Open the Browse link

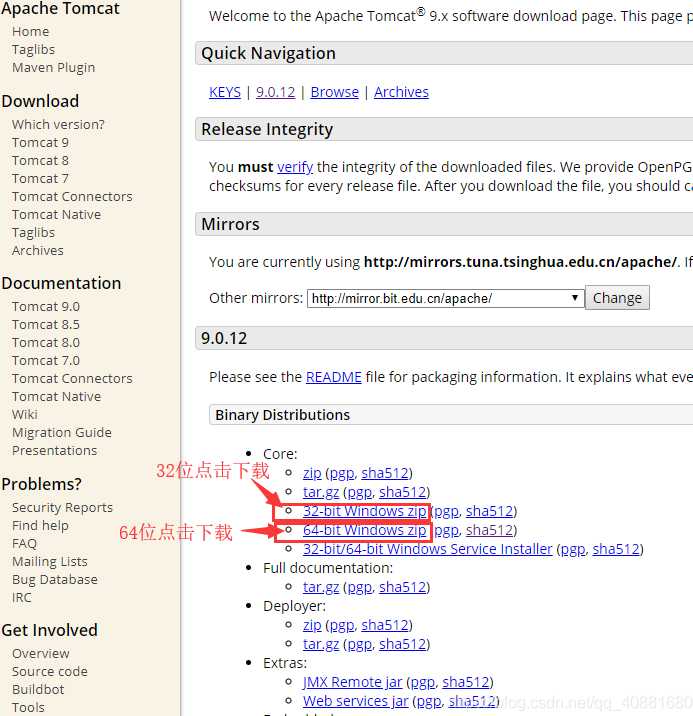point(335,92)
